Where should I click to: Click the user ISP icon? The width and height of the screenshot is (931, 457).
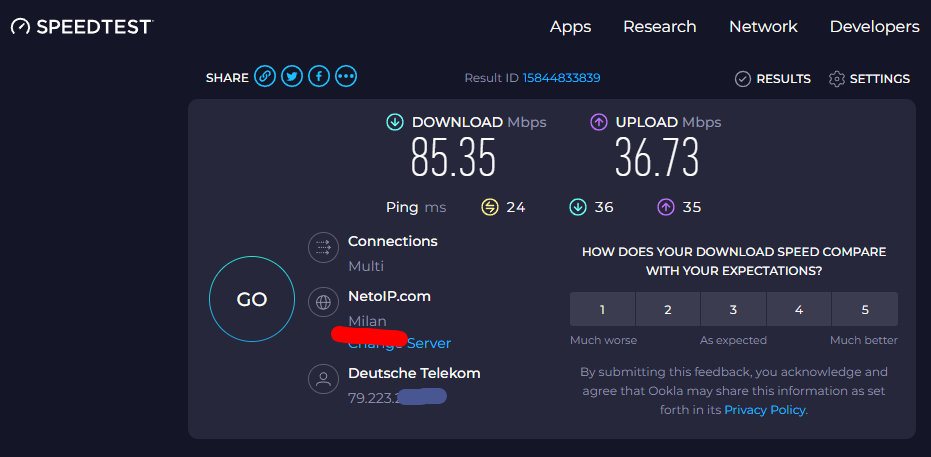[324, 379]
